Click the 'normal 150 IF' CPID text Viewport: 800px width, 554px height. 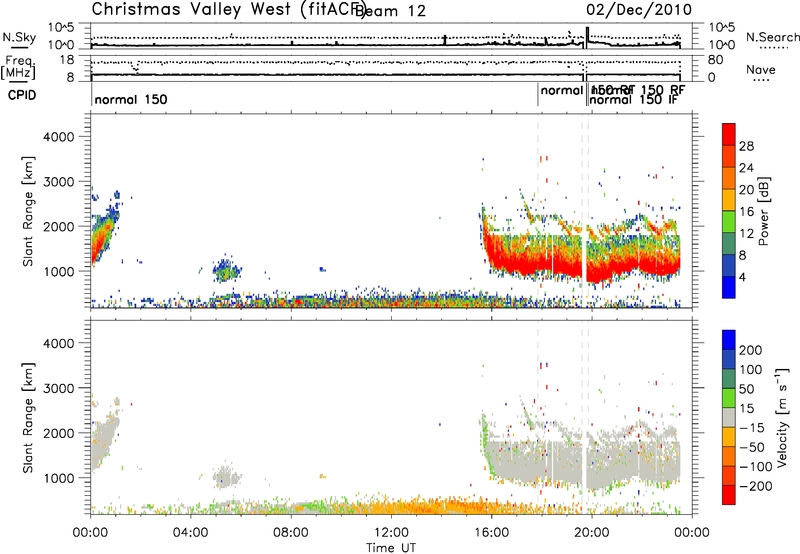[x=633, y=99]
